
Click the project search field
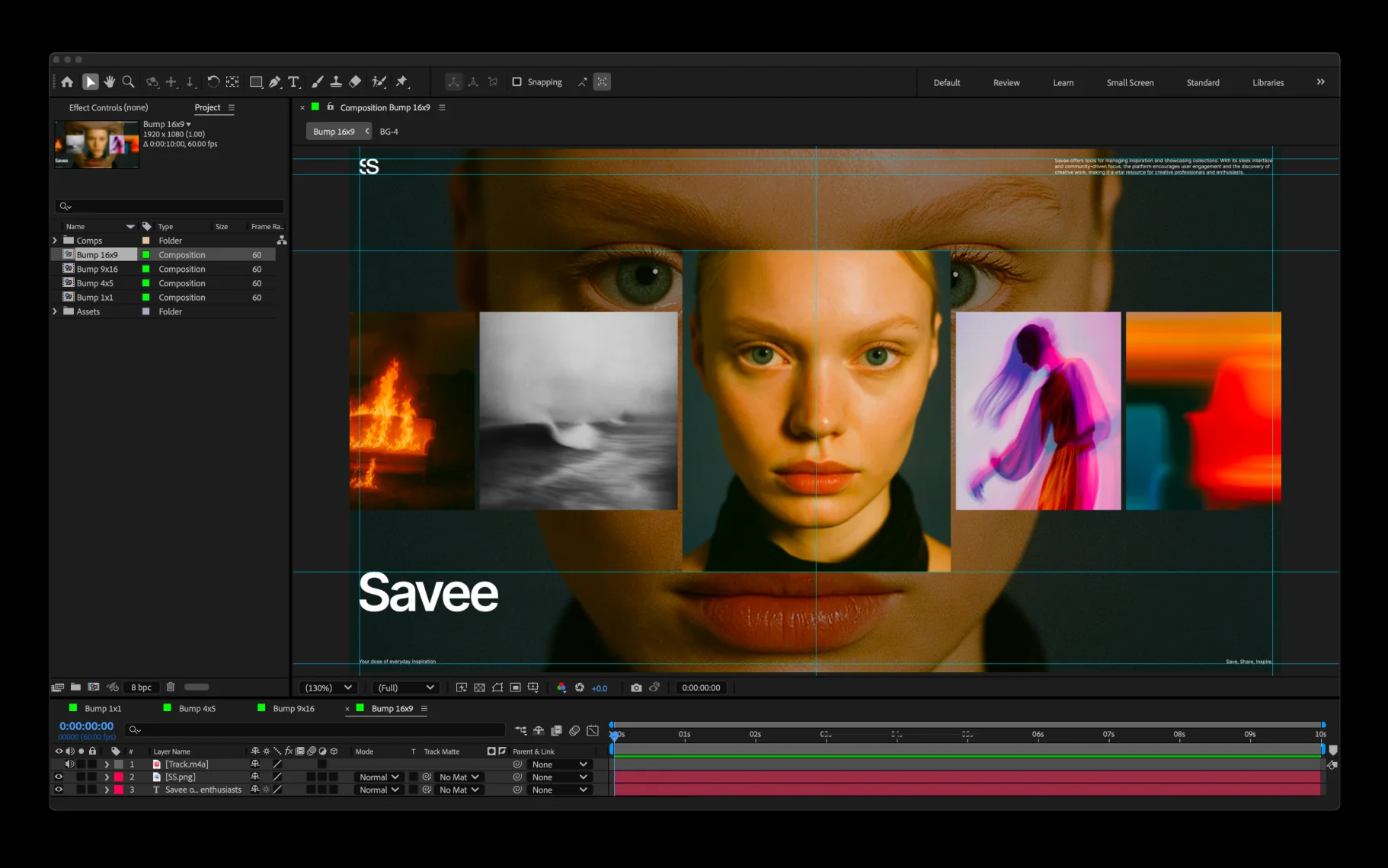169,206
